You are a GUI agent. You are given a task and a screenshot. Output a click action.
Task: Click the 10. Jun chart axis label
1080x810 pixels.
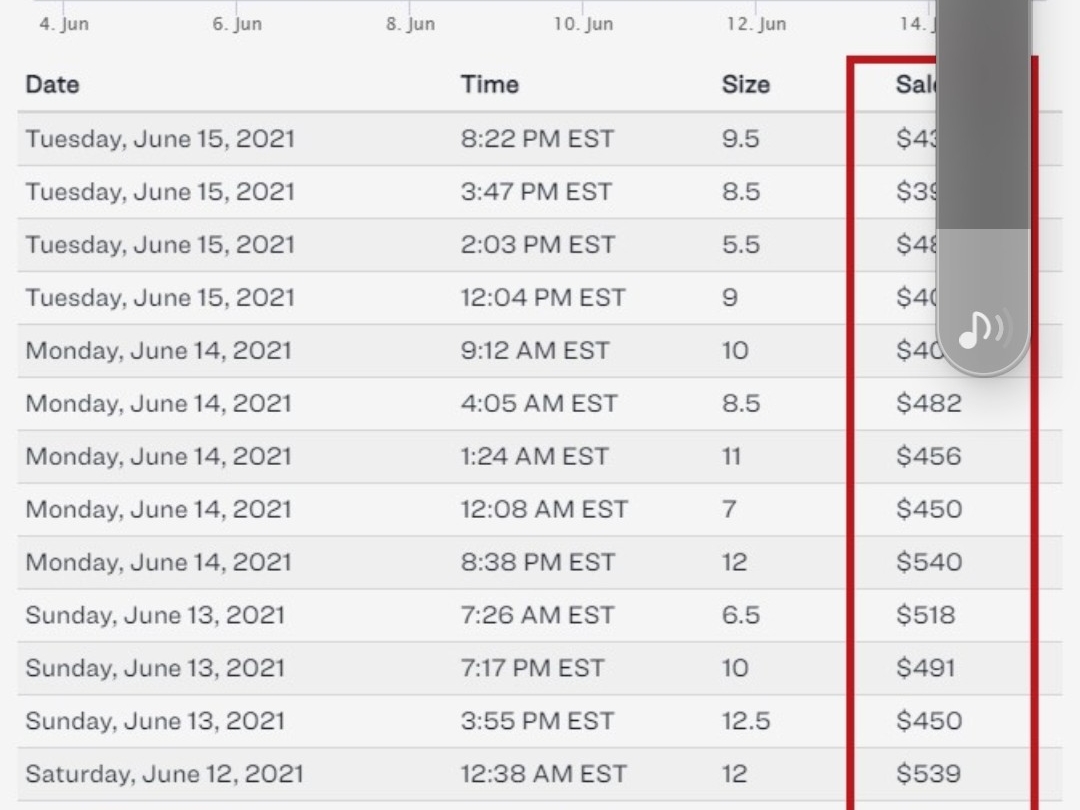pos(583,23)
